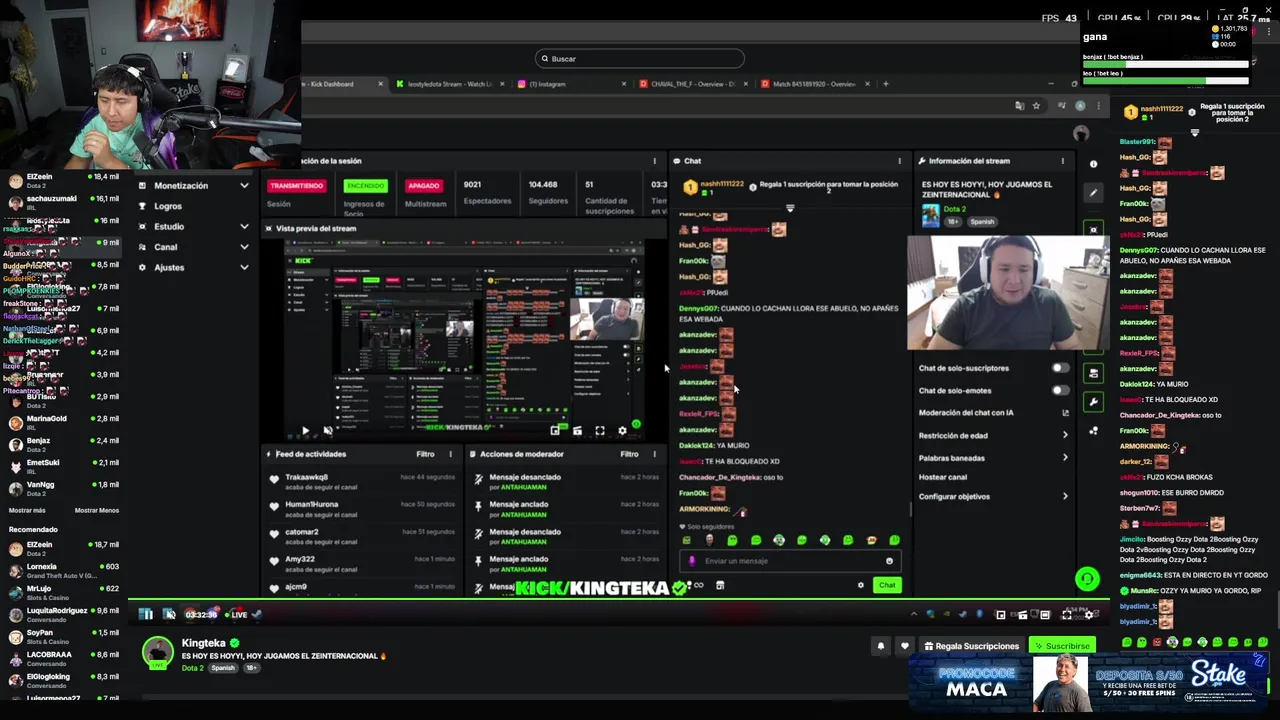1280x720 pixels.
Task: Open the Información de la sesión options menu
Action: pyautogui.click(x=654, y=161)
